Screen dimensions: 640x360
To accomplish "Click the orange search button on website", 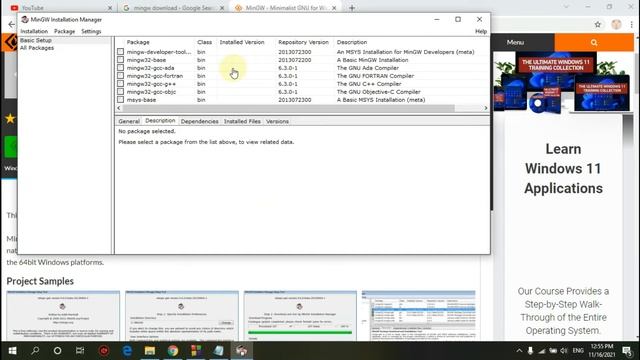I will 594,42.
